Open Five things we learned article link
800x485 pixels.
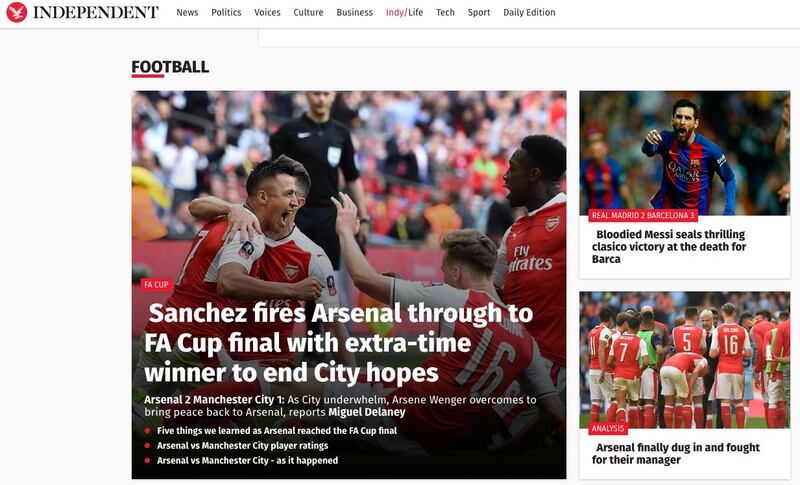[277, 430]
